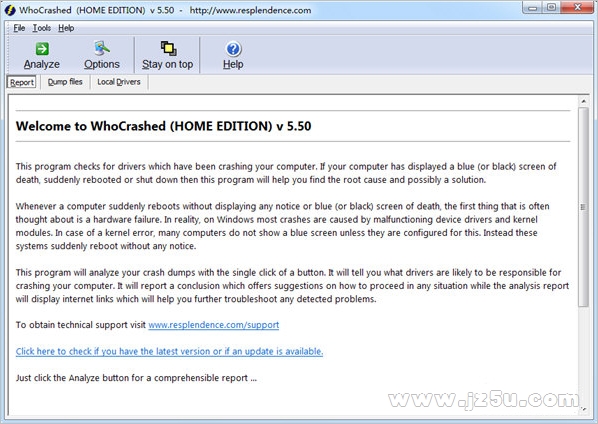This screenshot has height=424, width=598.
Task: Click the Stay on top label
Action: point(167,64)
